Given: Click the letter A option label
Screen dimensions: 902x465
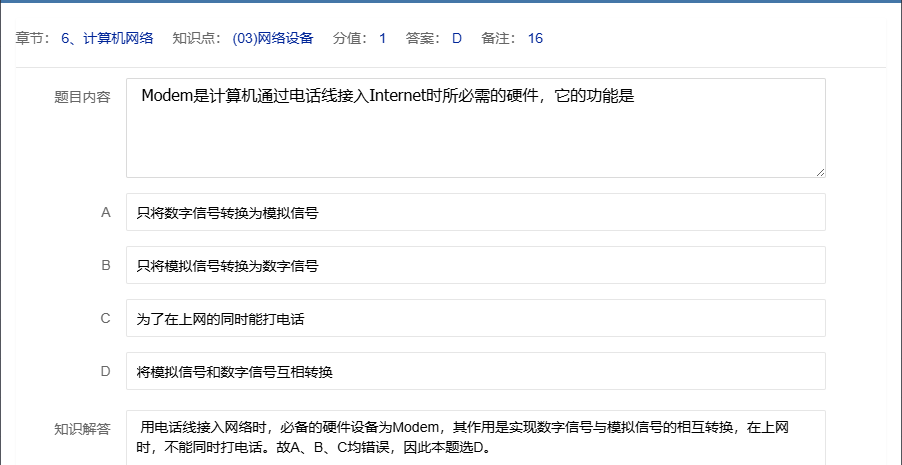Looking at the screenshot, I should pos(105,212).
